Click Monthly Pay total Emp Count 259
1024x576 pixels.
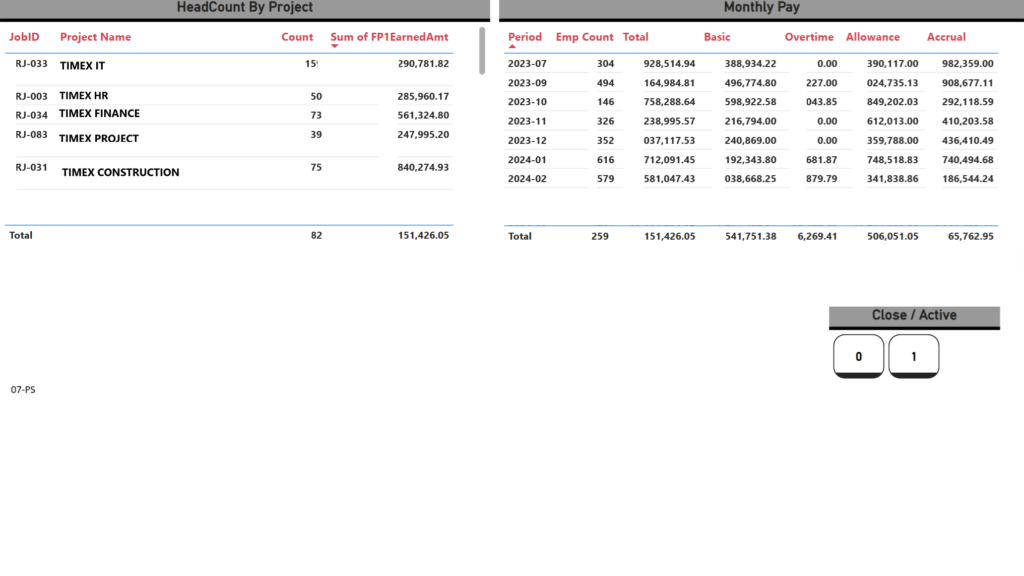(x=600, y=236)
